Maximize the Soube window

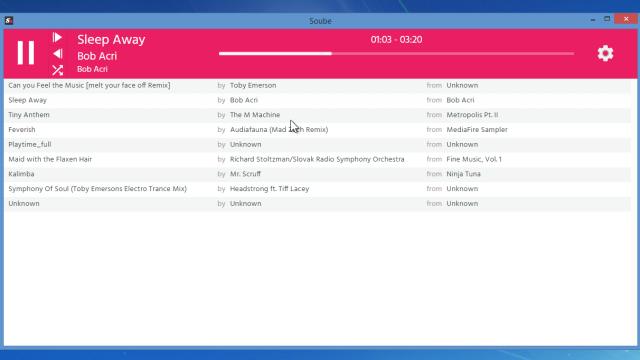pyautogui.click(x=607, y=19)
